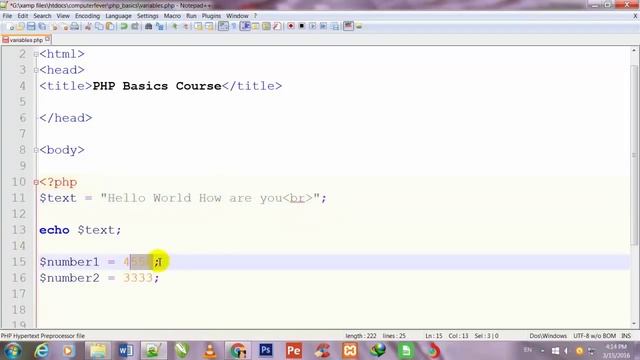640x360 pixels.
Task: Click the Redo toolbar icon
Action: 135,27
